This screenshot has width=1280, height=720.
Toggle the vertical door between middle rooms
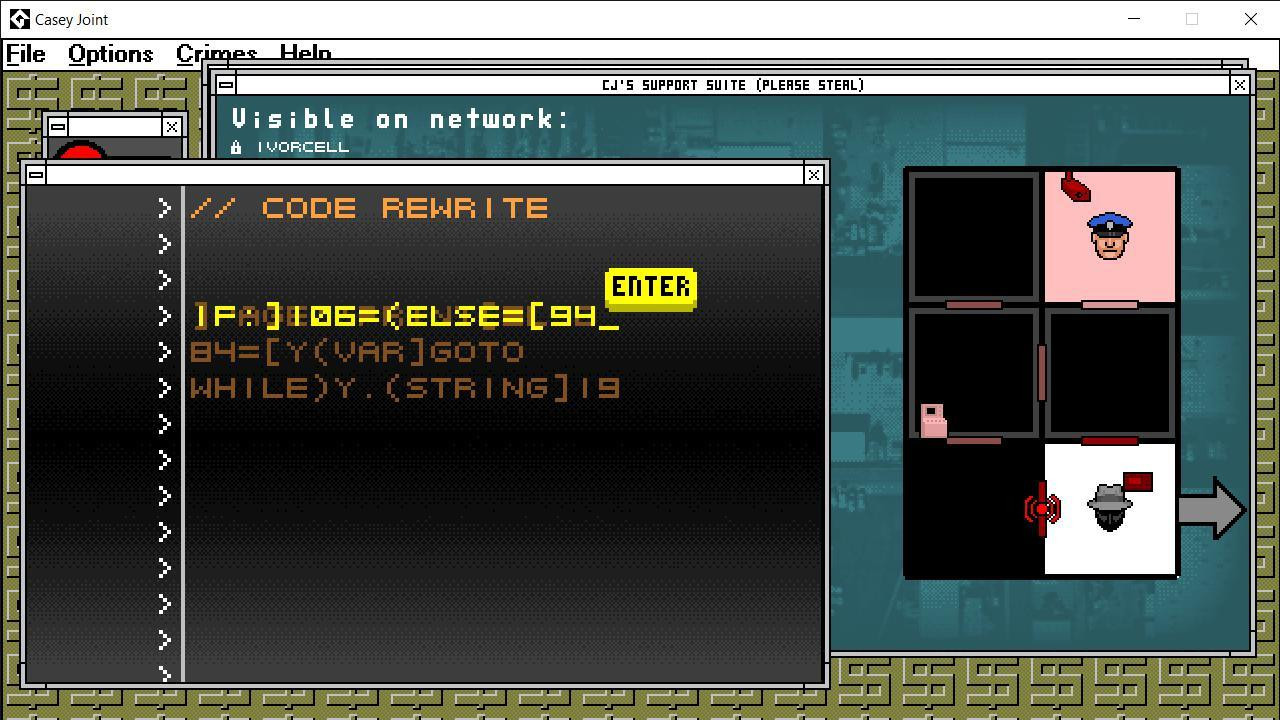coord(1041,372)
